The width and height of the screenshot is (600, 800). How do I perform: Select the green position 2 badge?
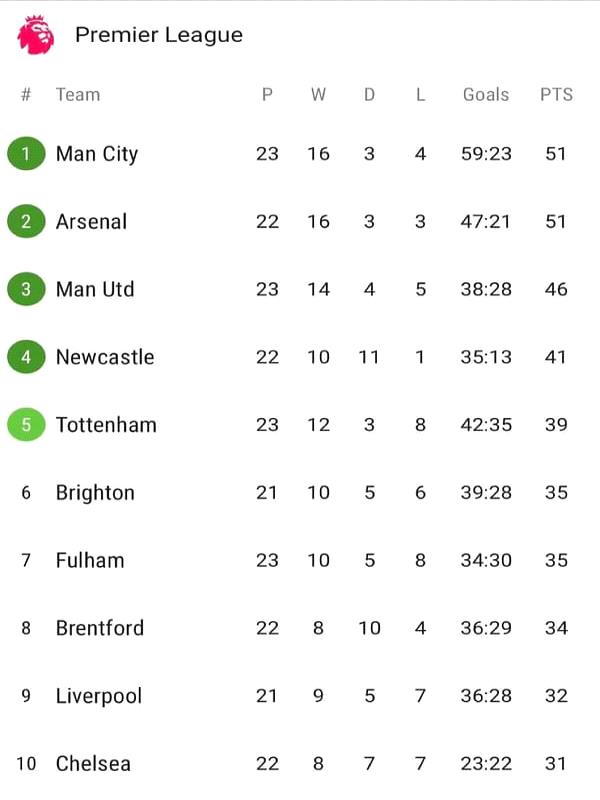point(26,221)
